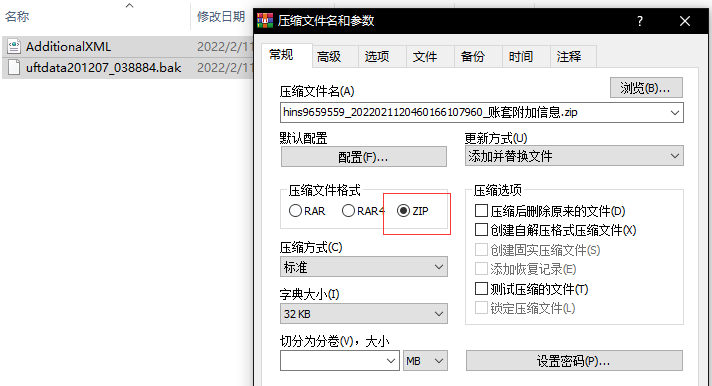This screenshot has width=712, height=386.
Task: Sort Explorer list by 修改日期 column
Action: (x=221, y=16)
